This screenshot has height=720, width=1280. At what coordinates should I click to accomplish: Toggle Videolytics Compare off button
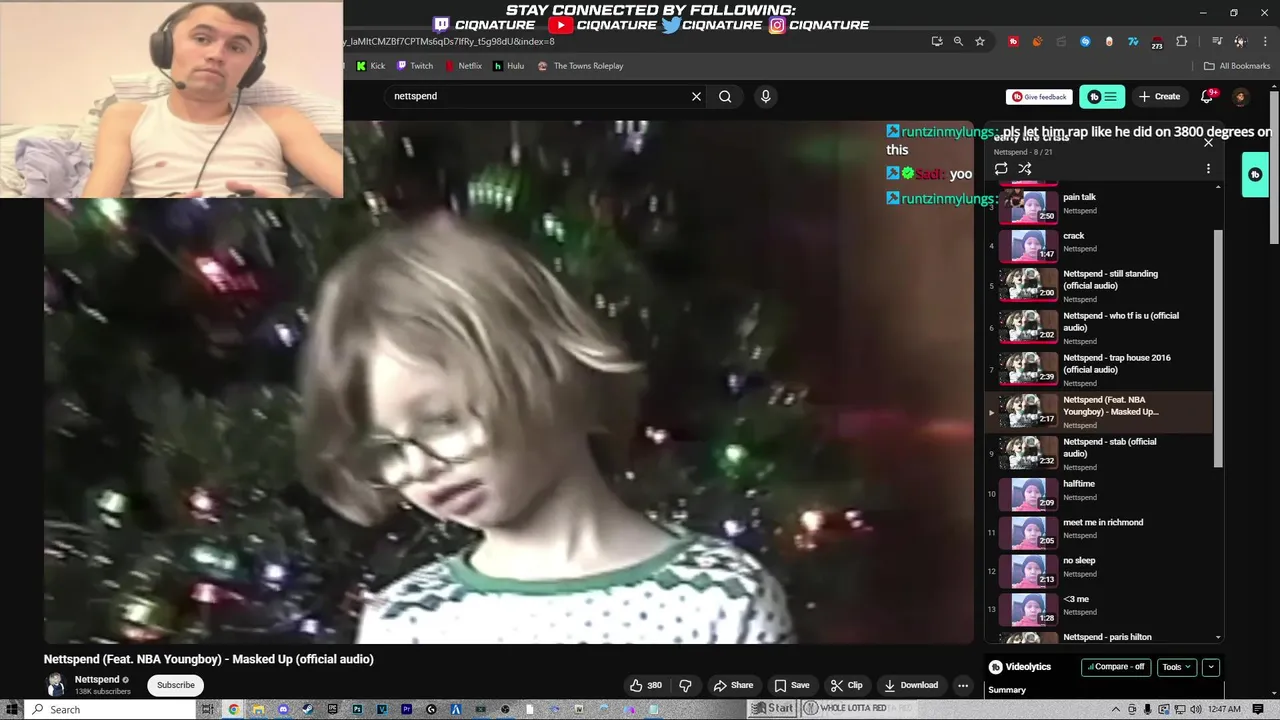click(x=1115, y=667)
